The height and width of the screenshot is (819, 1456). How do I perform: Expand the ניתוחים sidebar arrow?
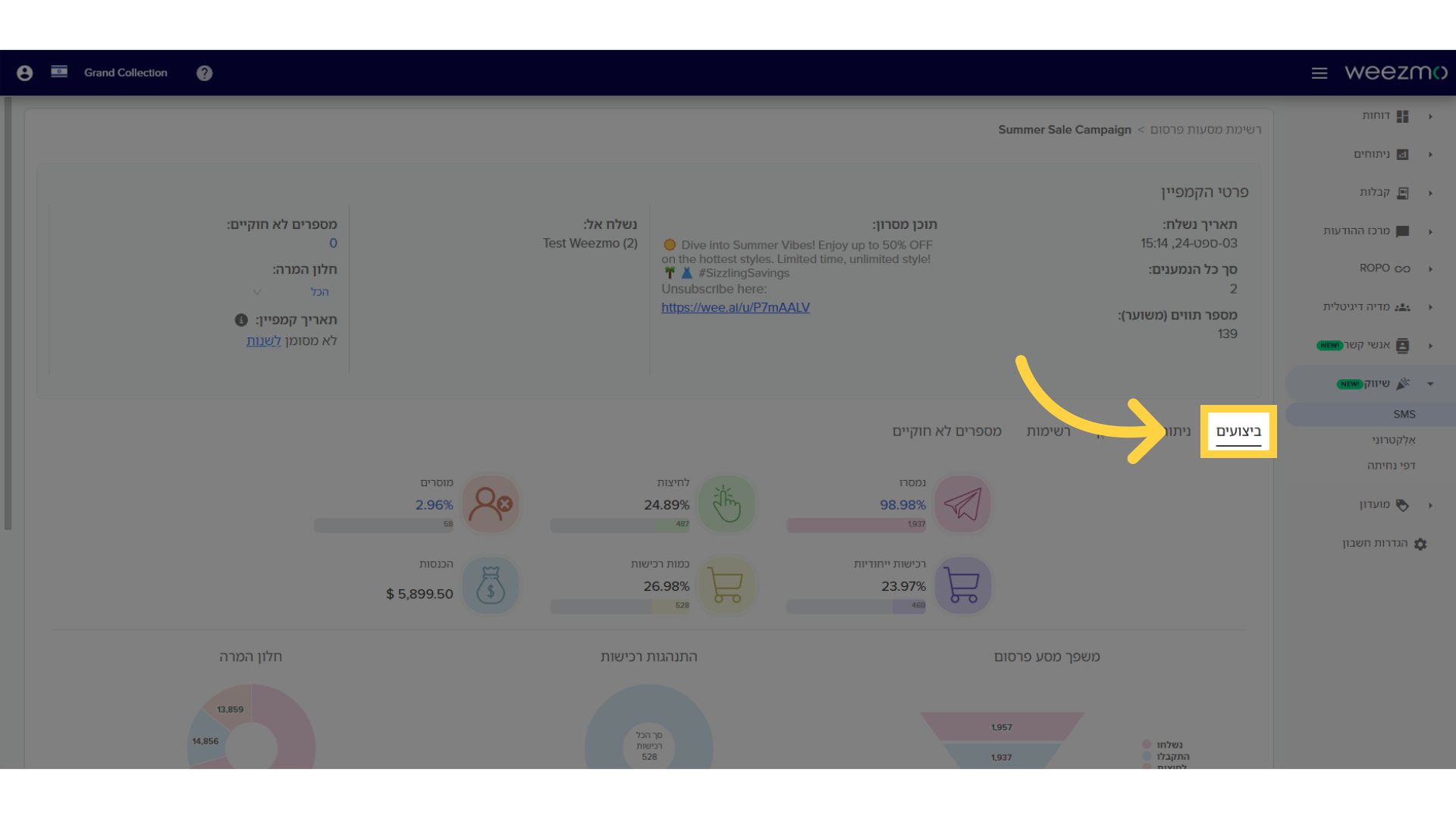(1430, 155)
